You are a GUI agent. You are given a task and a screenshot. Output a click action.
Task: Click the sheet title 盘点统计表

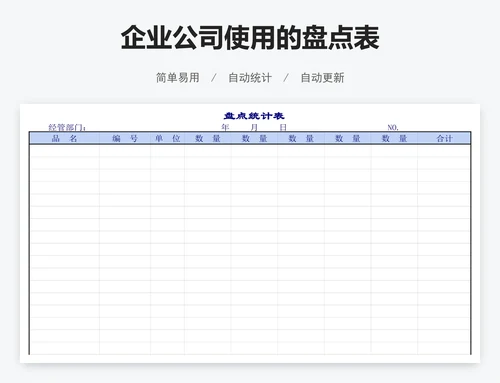(254, 116)
